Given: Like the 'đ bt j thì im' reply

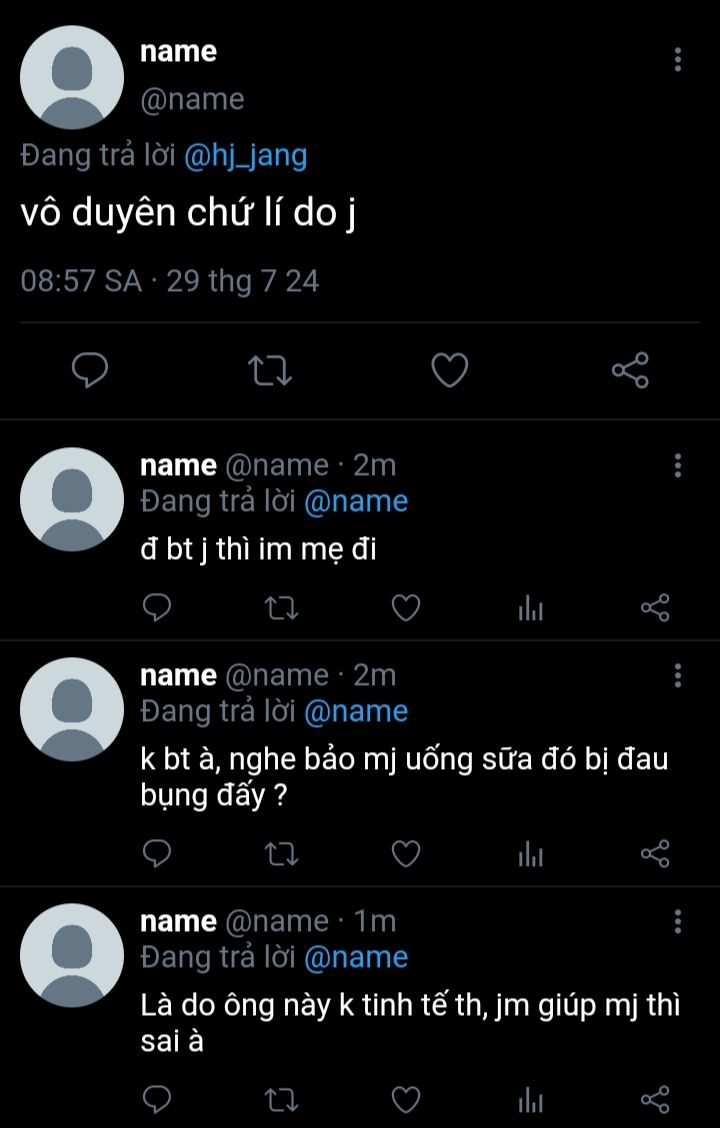Looking at the screenshot, I should (405, 607).
